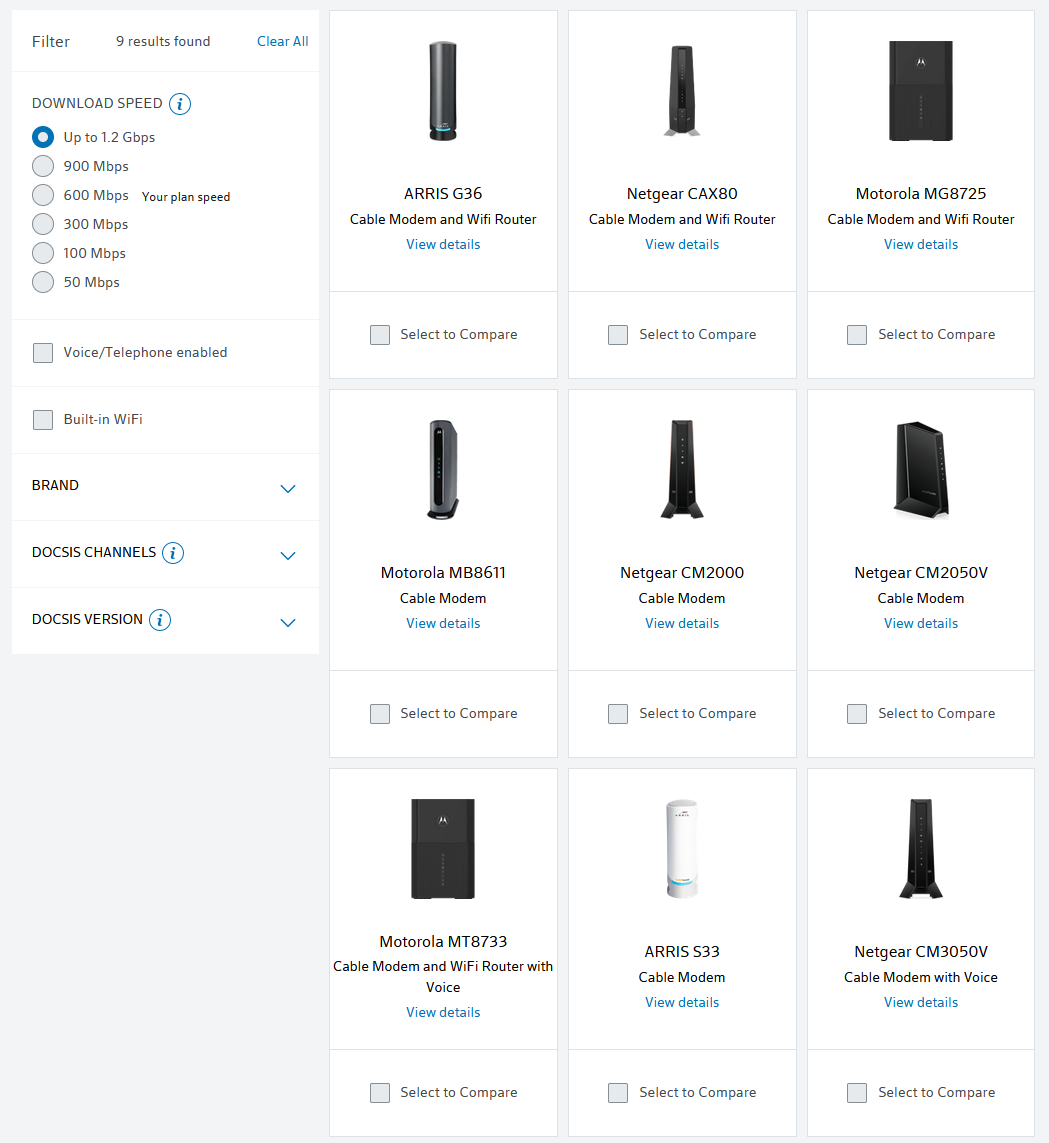This screenshot has width=1049, height=1143.
Task: Tick compare checkbox for Netgear CM3050V
Action: coord(857,1093)
